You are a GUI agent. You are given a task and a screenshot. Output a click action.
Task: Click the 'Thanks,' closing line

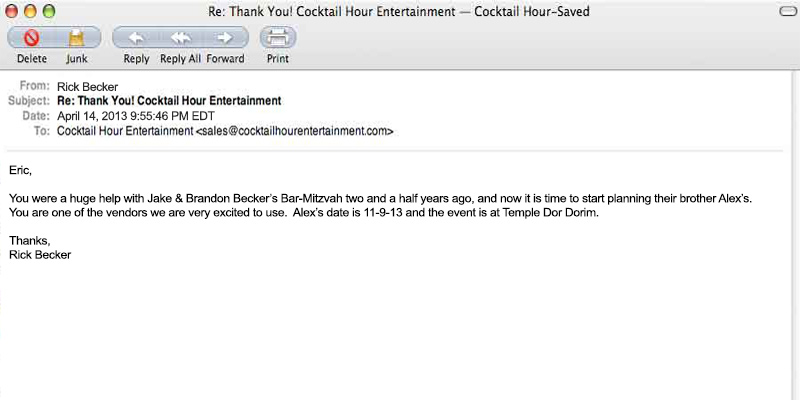pos(30,240)
